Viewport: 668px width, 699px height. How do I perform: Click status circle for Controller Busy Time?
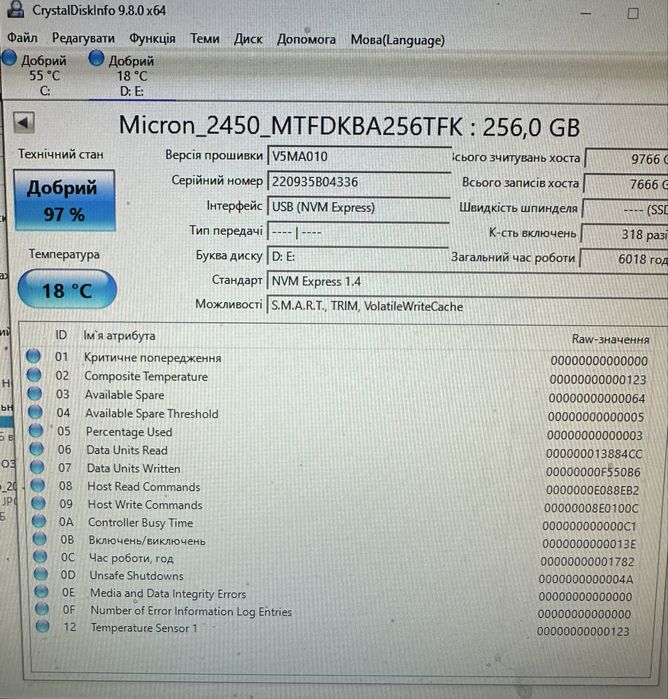pos(39,521)
